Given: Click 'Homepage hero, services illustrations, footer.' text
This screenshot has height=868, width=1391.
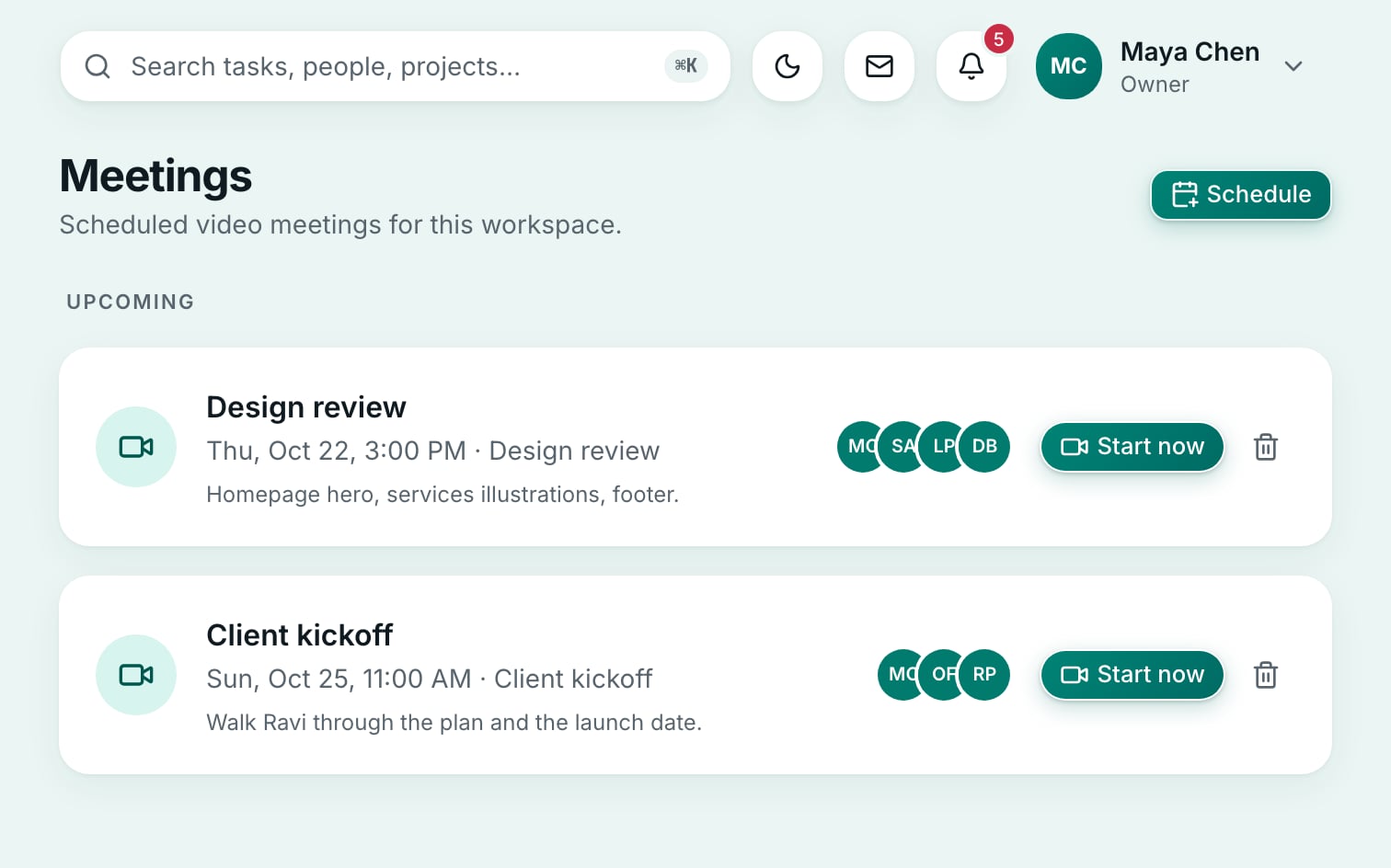Looking at the screenshot, I should (x=443, y=495).
